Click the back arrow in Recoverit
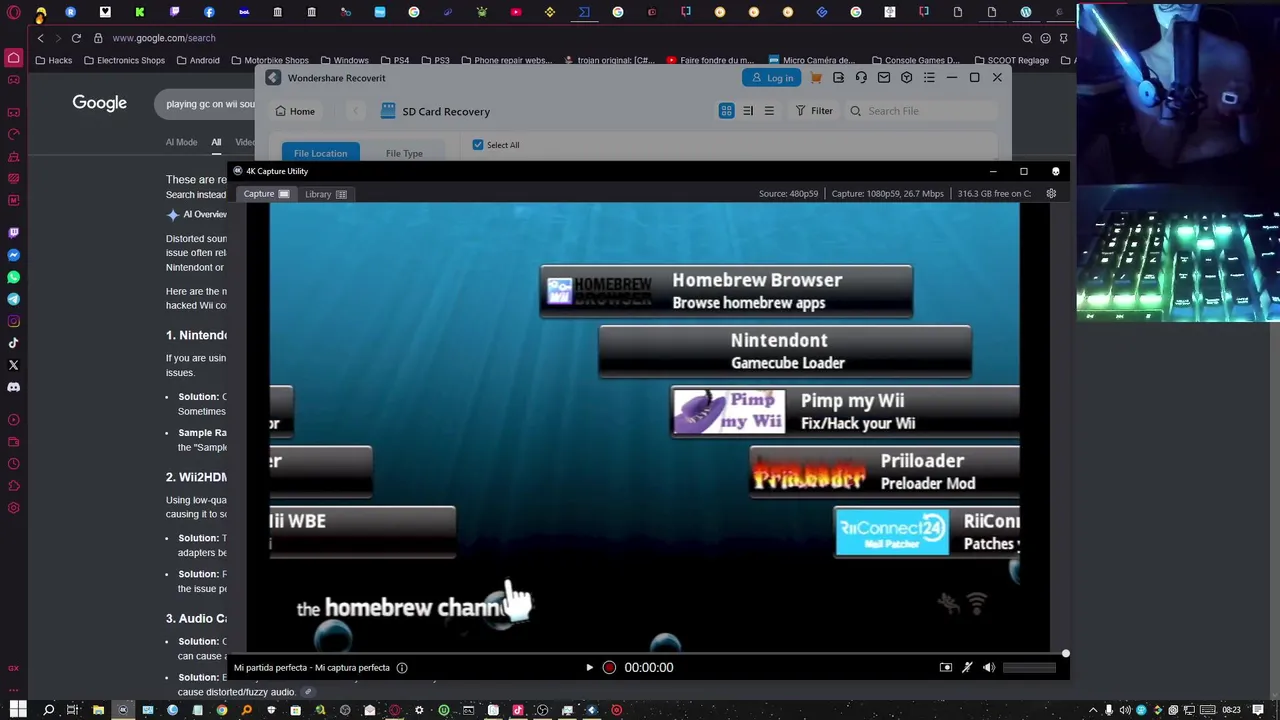 point(356,111)
